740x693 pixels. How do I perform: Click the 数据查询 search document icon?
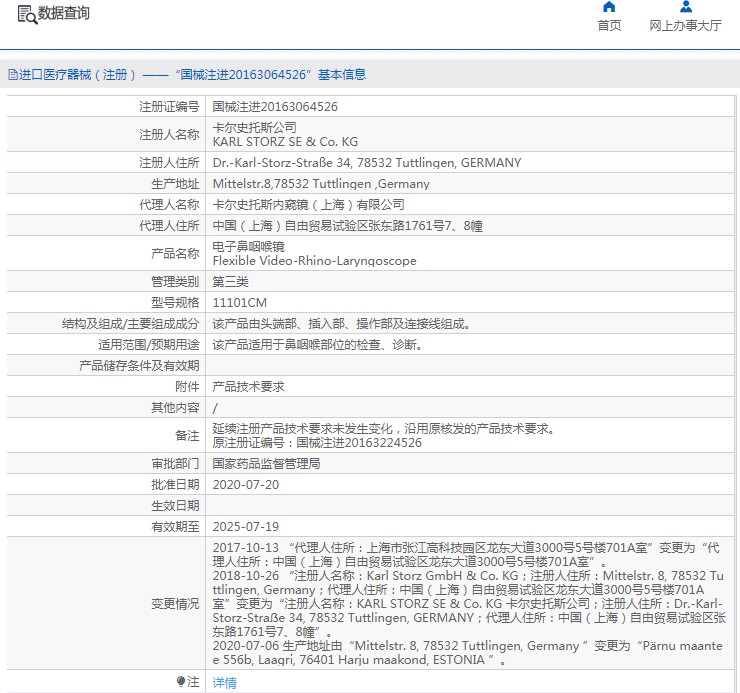[26, 15]
